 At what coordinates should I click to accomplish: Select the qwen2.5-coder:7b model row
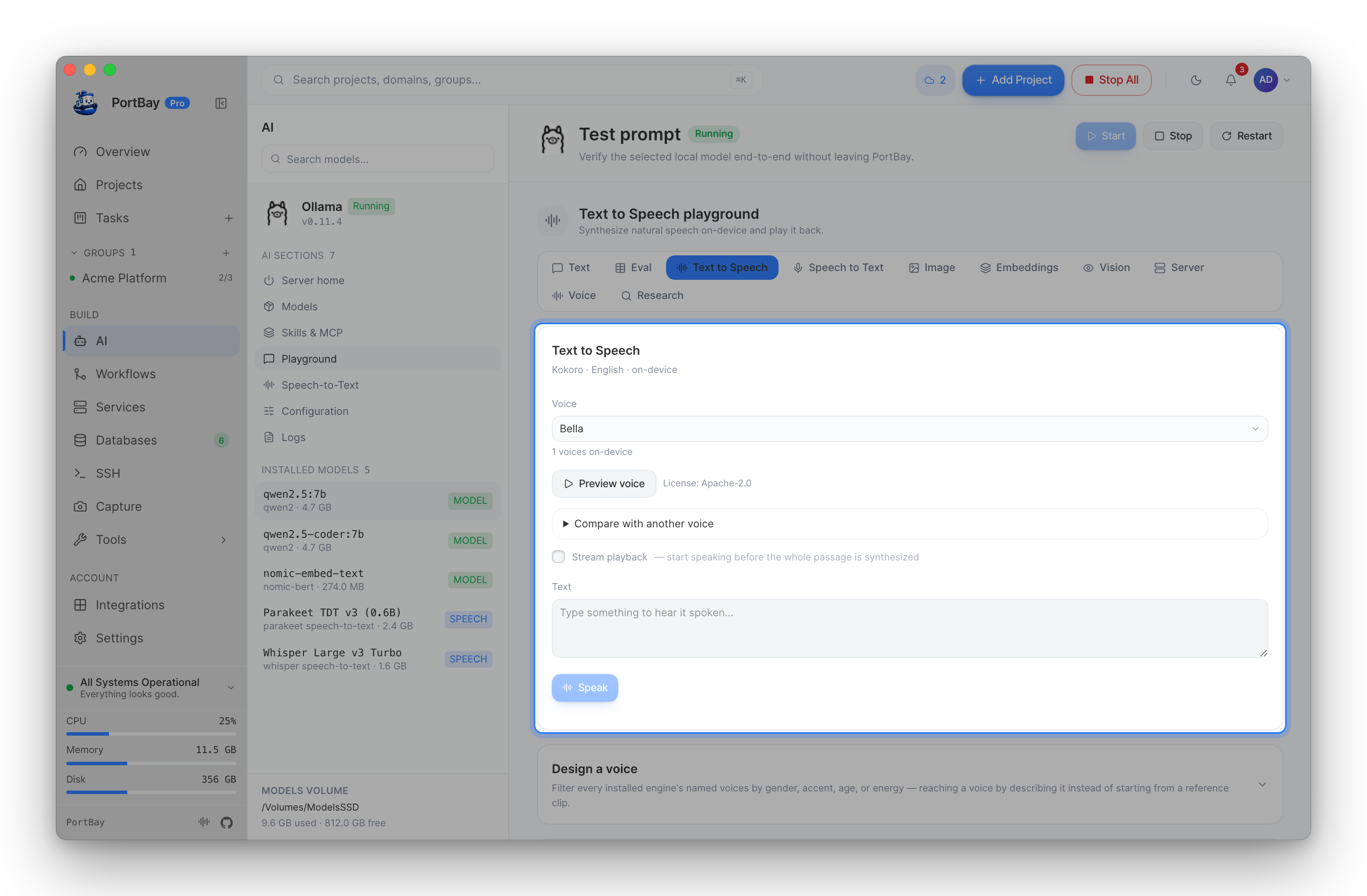377,540
